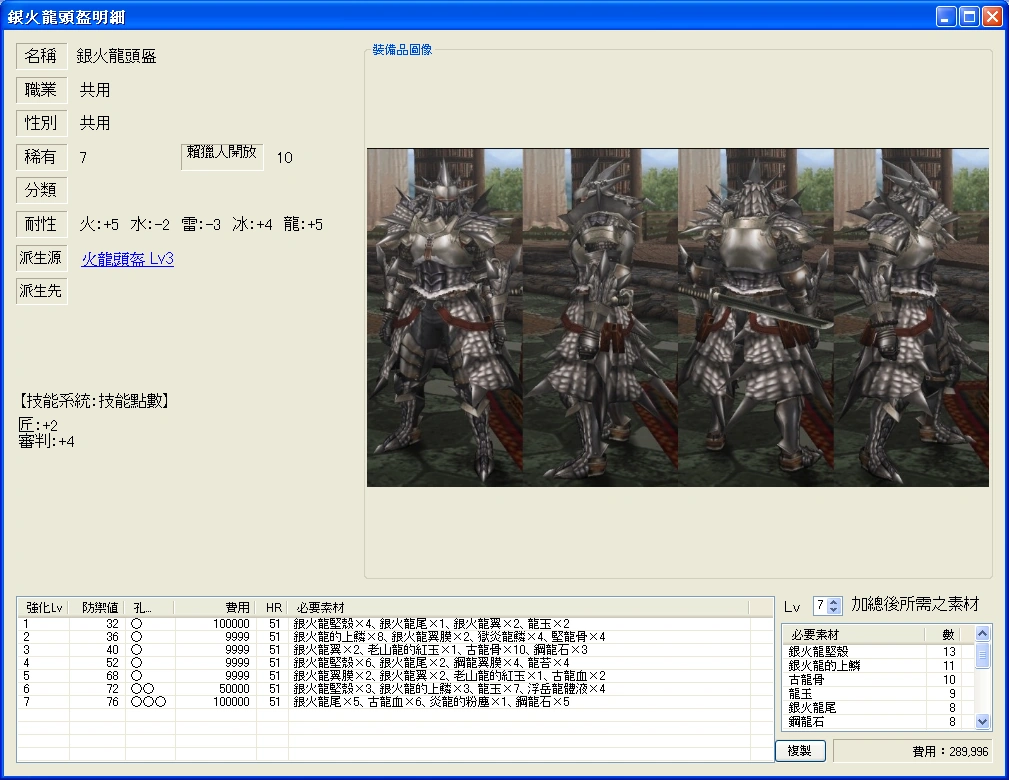This screenshot has height=780, width=1009.
Task: Maximize the 銀火龍頭盔明細 window
Action: pos(968,17)
